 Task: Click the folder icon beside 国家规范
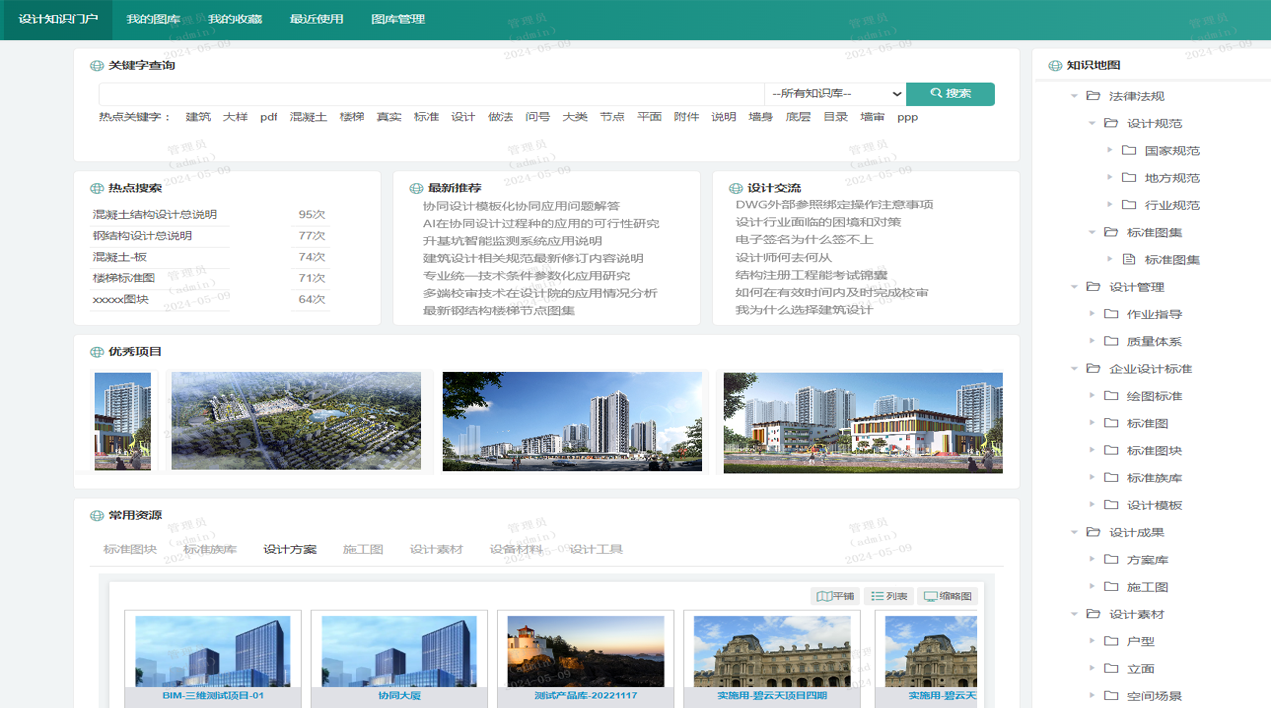[x=1129, y=151]
